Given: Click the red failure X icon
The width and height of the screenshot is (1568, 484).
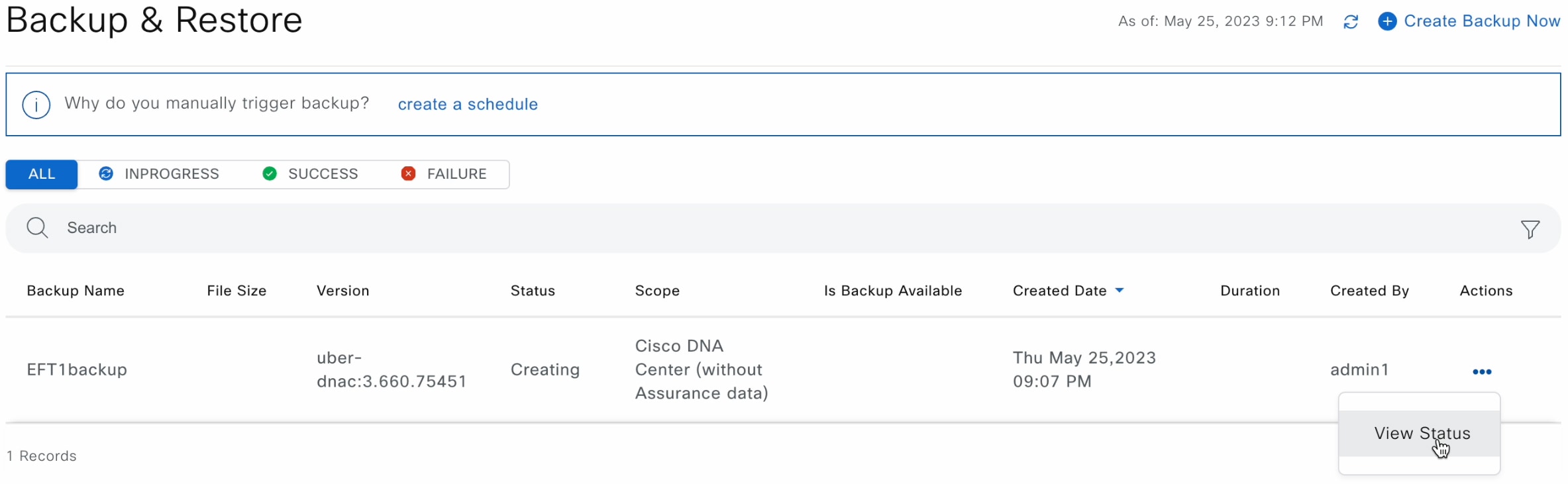Looking at the screenshot, I should 409,173.
